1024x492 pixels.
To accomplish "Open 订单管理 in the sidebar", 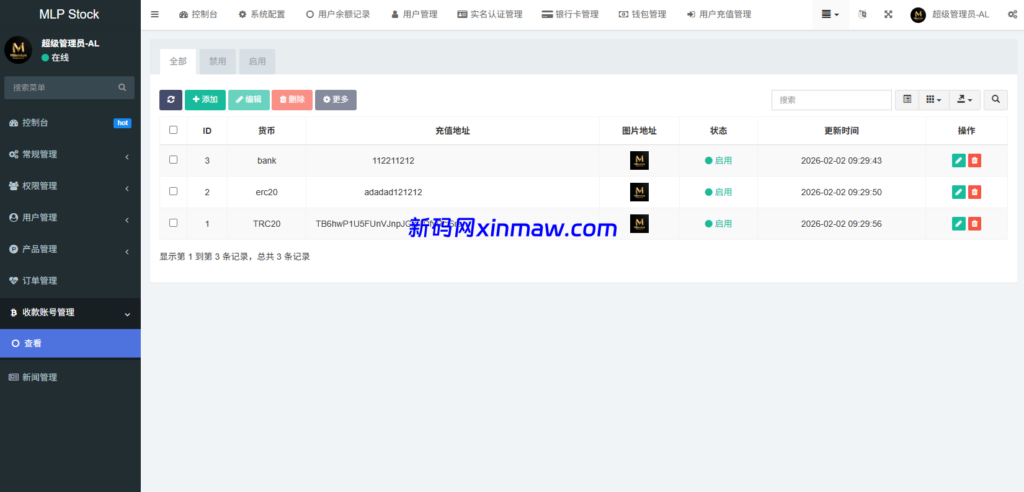I will [x=70, y=281].
